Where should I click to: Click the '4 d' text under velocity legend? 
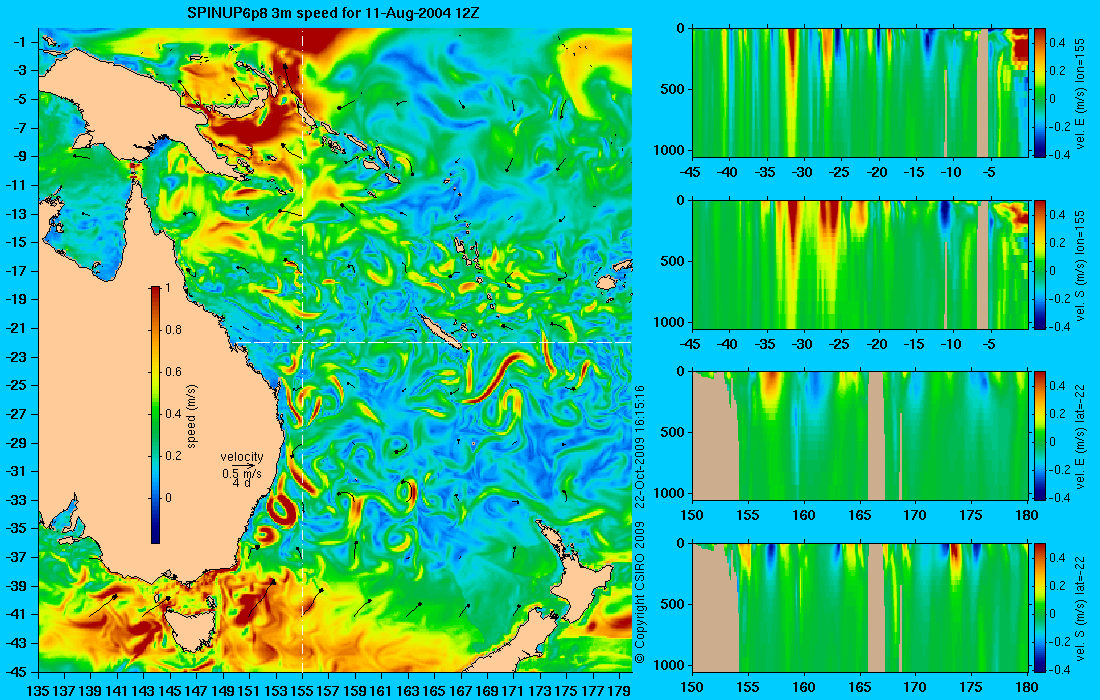[241, 483]
